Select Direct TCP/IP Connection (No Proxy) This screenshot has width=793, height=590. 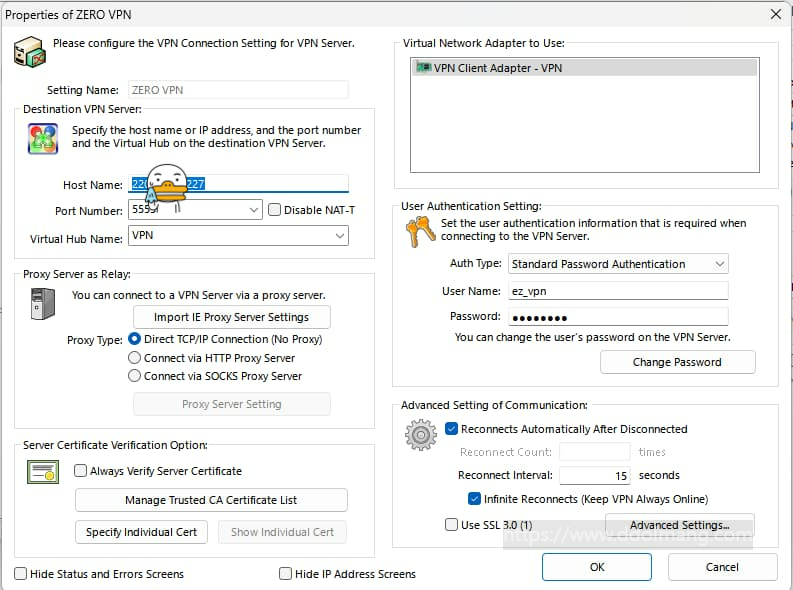(x=134, y=339)
